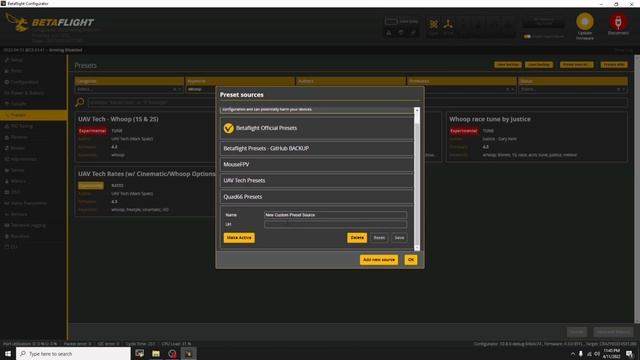Click the dialog scrollbar's up arrow

pos(417,110)
